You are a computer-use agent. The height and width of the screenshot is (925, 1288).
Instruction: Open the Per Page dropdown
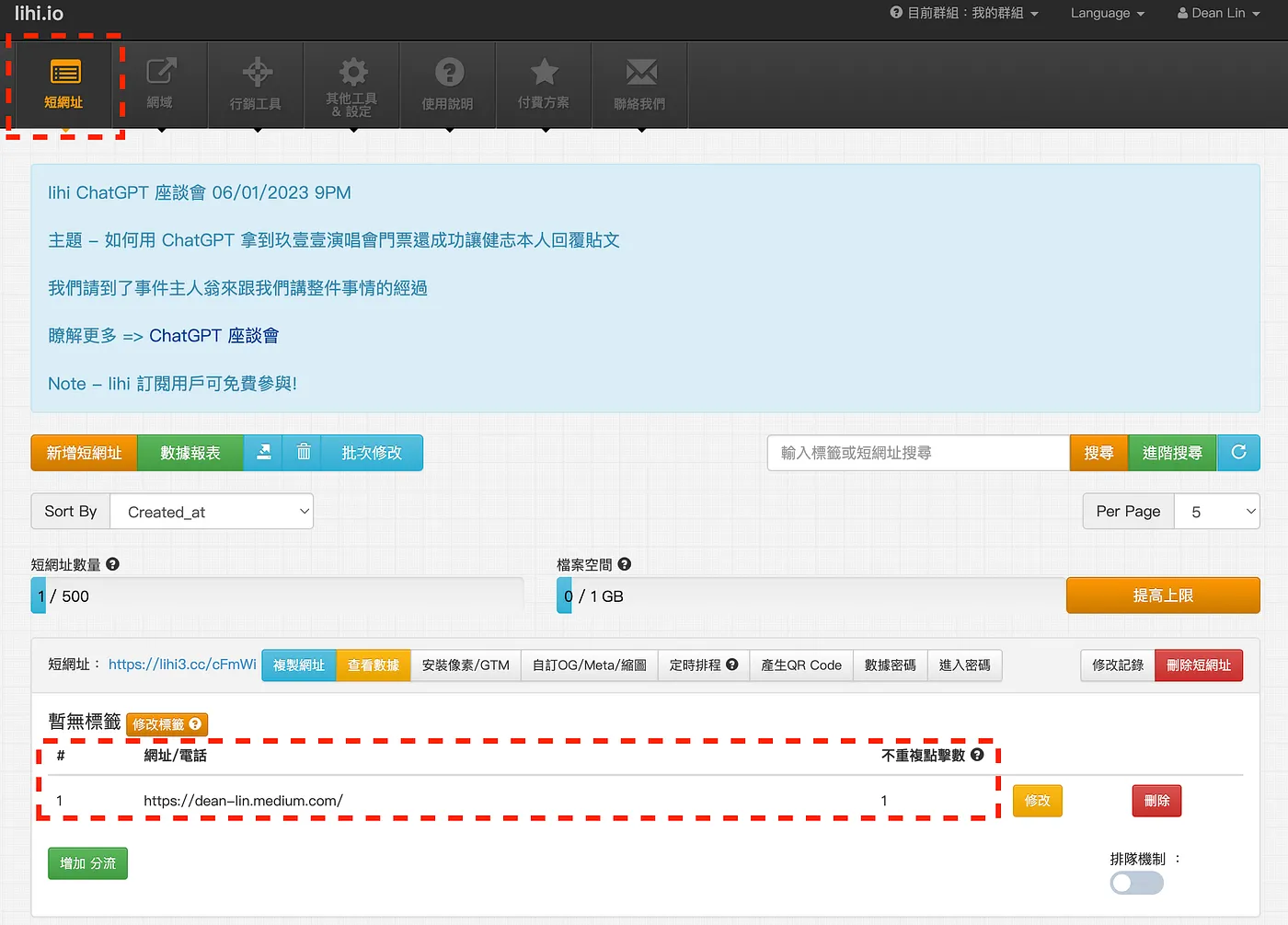tap(1216, 512)
